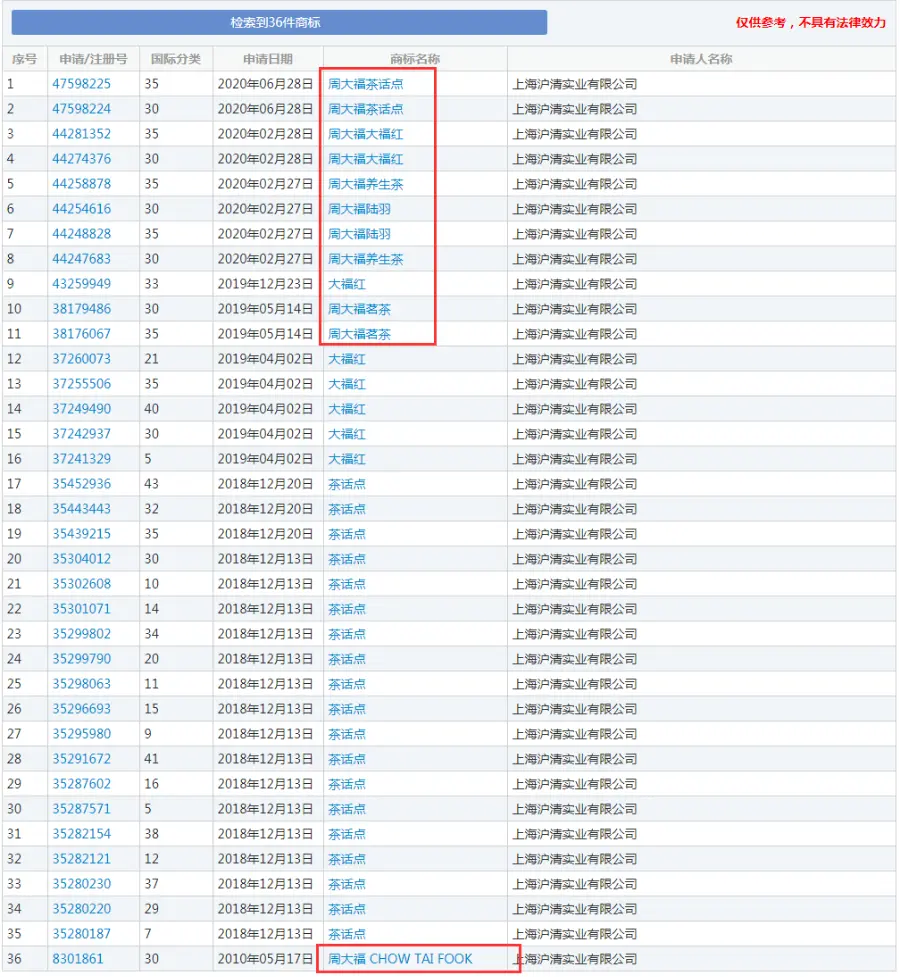Screen dimensions: 900x977
Task: Open registration number 35302608
Action: click(82, 584)
